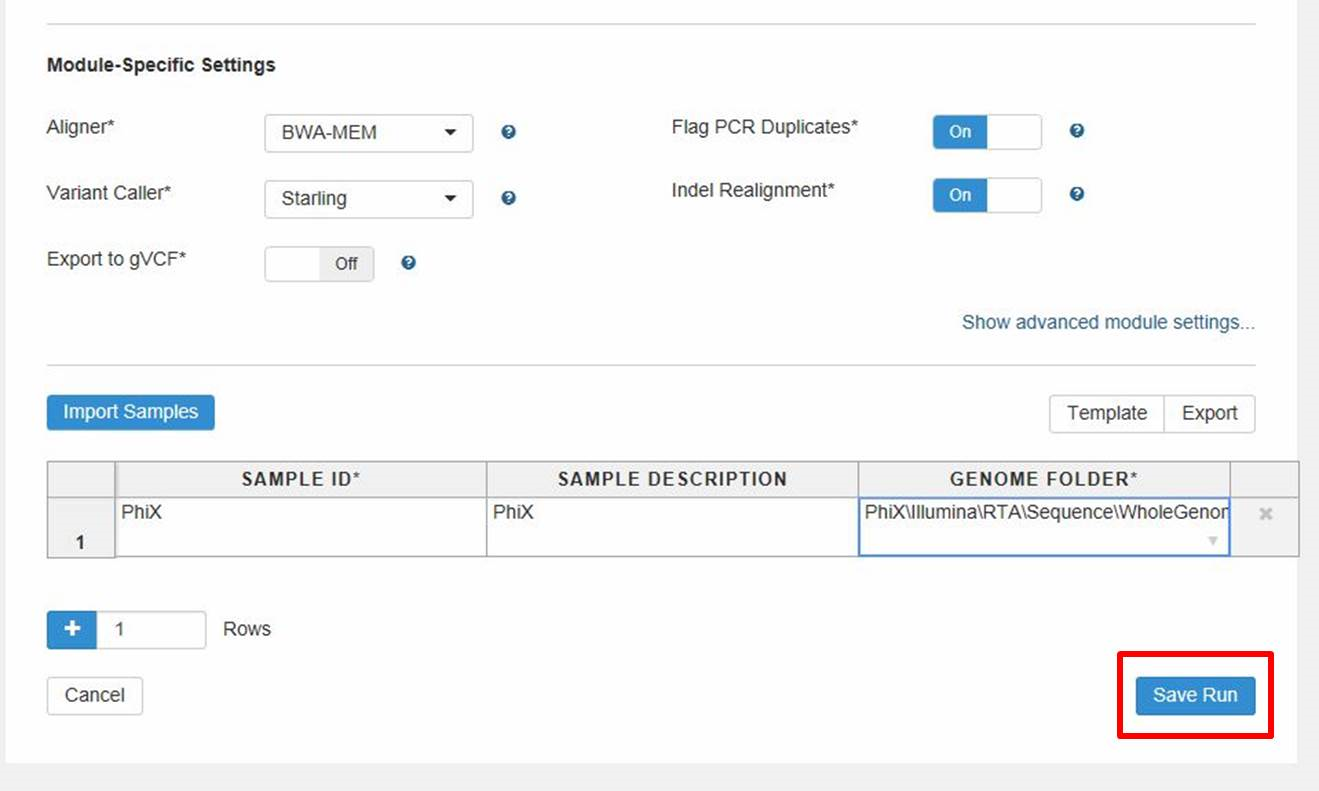Image resolution: width=1319 pixels, height=791 pixels.
Task: Click help icon for Indel Realignment
Action: point(1076,194)
